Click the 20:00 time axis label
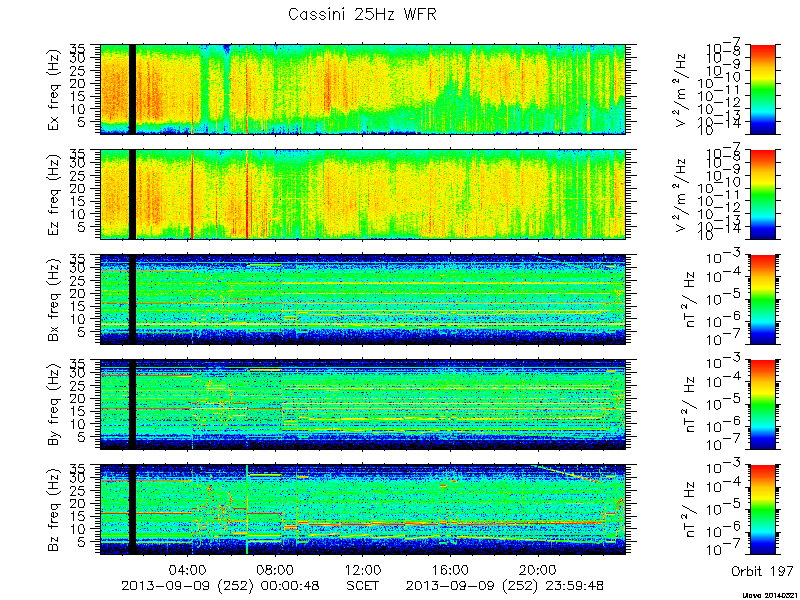This screenshot has width=800, height=600. (x=538, y=569)
